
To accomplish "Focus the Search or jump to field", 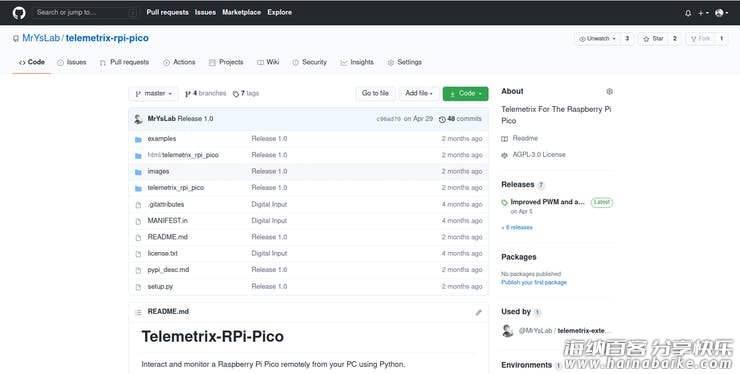I will click(x=87, y=13).
